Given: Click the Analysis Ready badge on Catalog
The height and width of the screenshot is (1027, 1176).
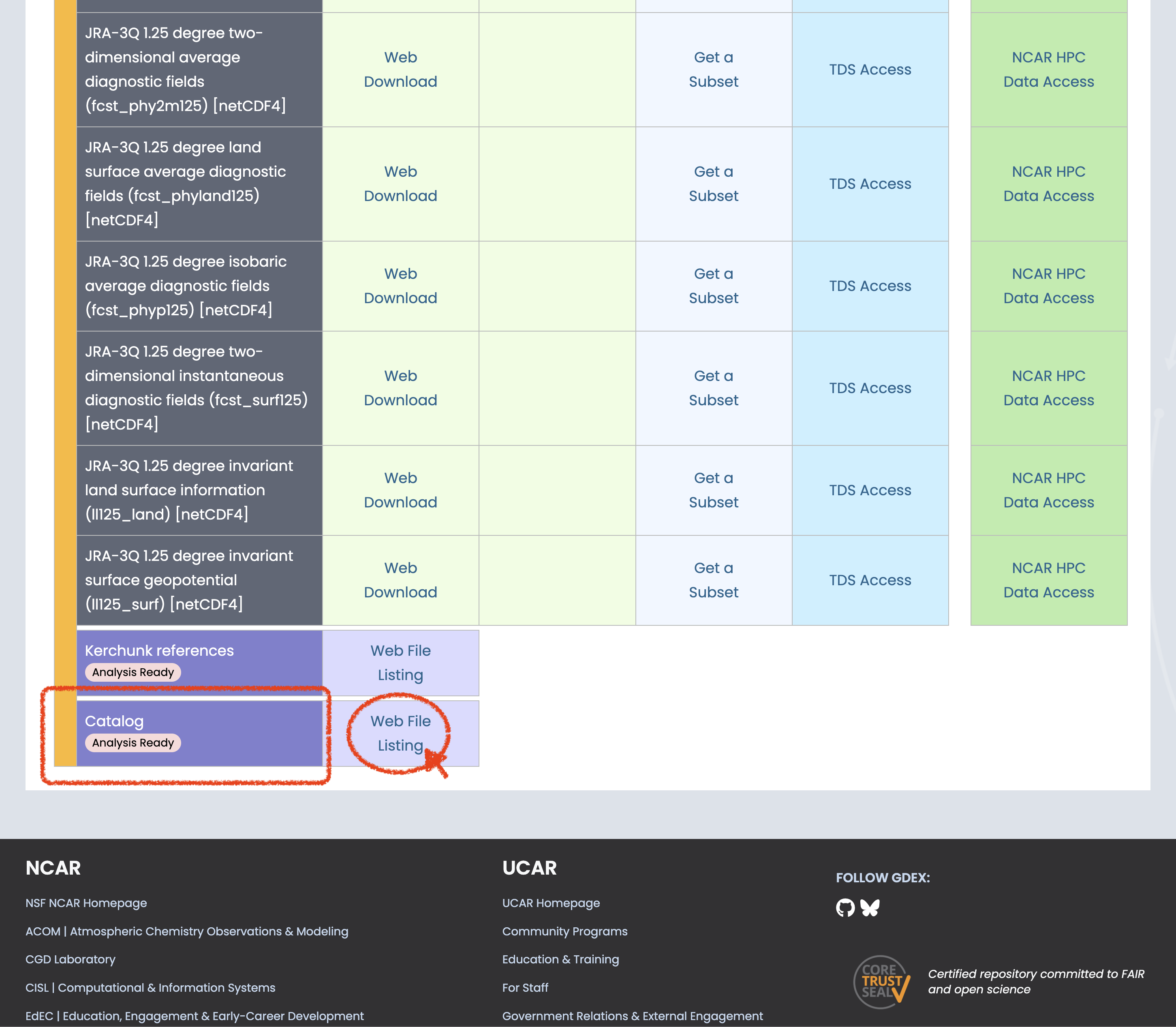Looking at the screenshot, I should (133, 743).
